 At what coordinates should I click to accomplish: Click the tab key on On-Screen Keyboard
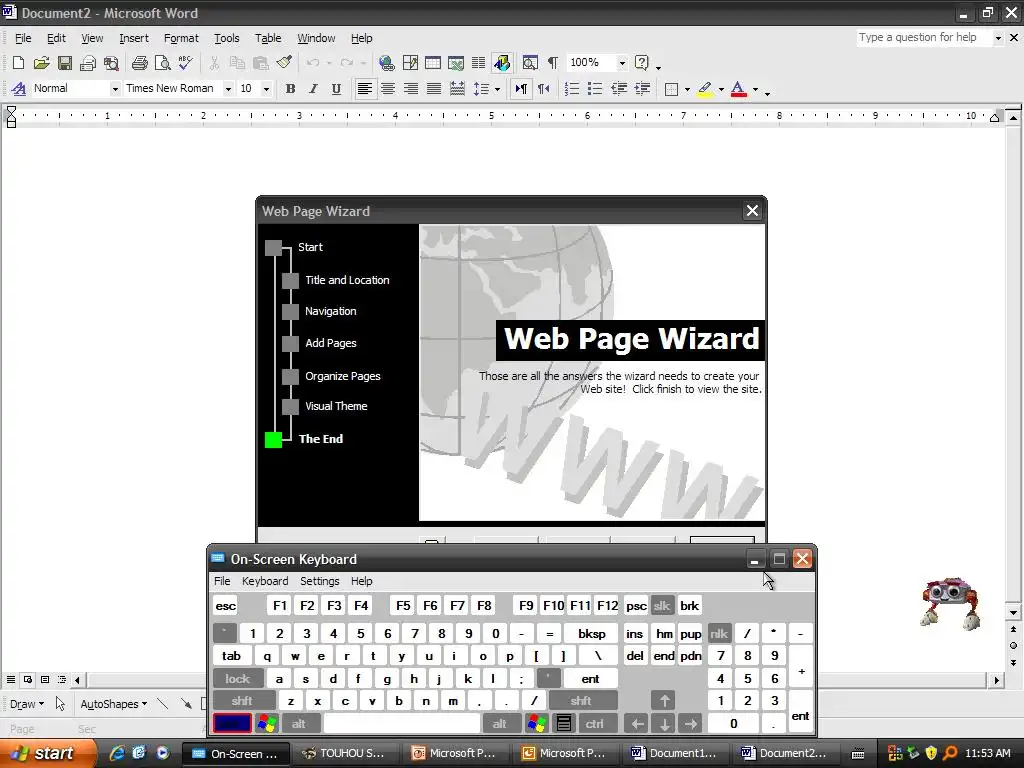click(x=231, y=656)
